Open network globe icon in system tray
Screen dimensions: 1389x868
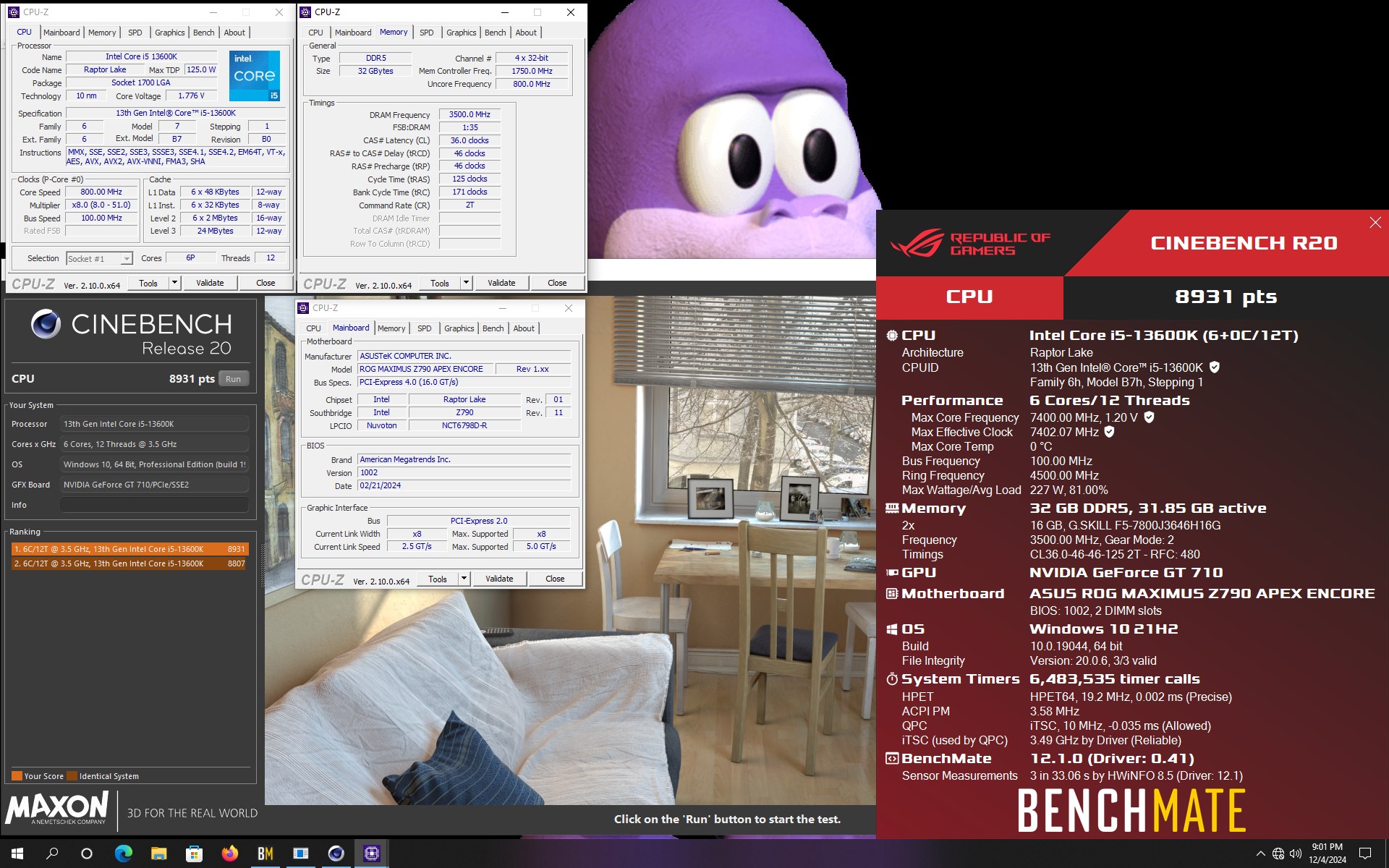1278,854
